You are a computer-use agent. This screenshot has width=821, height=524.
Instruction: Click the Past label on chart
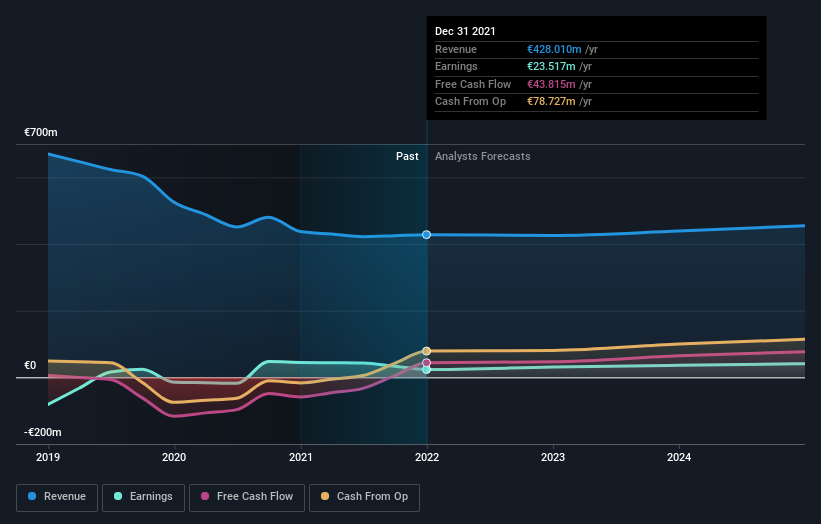(x=407, y=157)
